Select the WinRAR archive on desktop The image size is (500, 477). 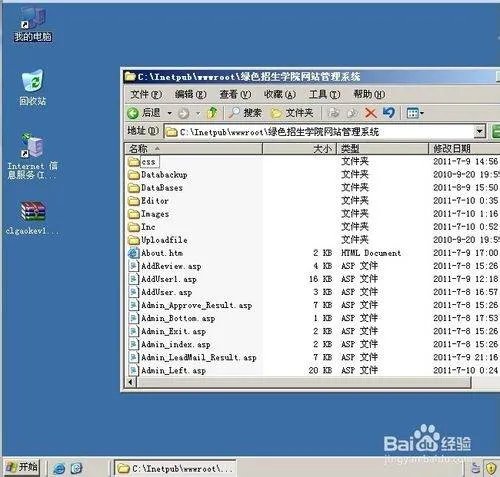click(x=32, y=218)
